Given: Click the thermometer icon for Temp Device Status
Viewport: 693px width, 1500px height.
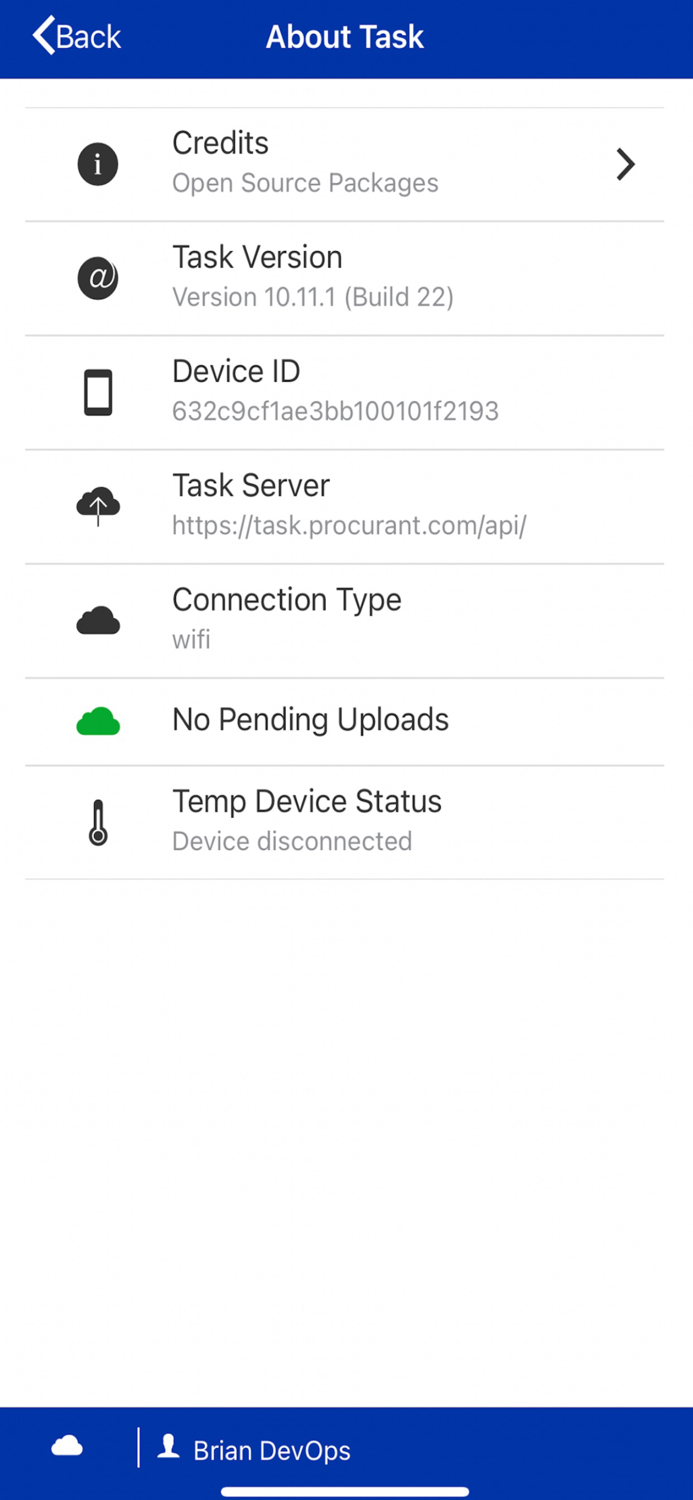Looking at the screenshot, I should click(97, 821).
